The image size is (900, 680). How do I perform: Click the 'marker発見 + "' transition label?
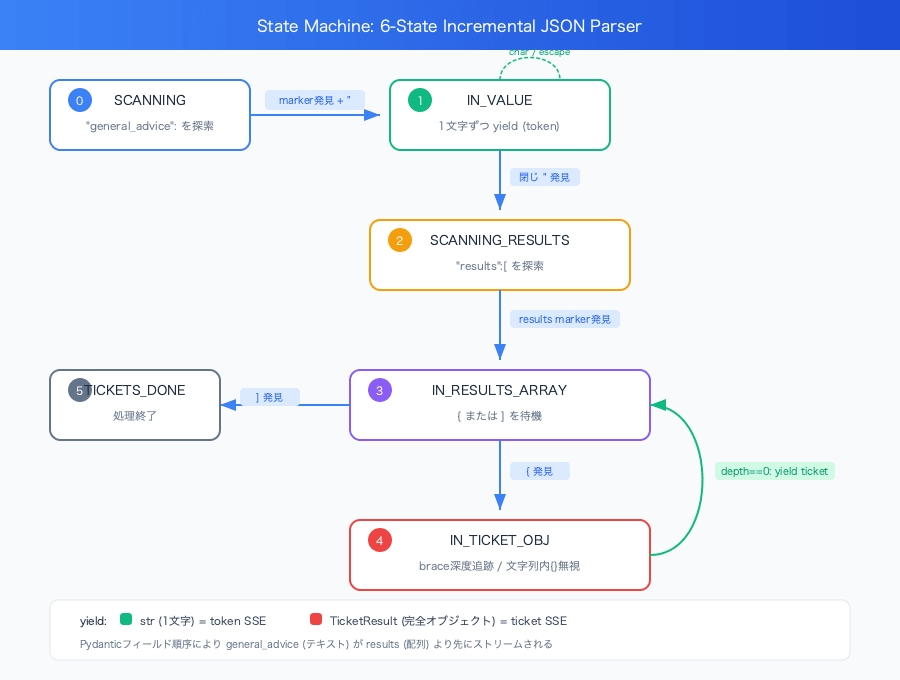315,100
